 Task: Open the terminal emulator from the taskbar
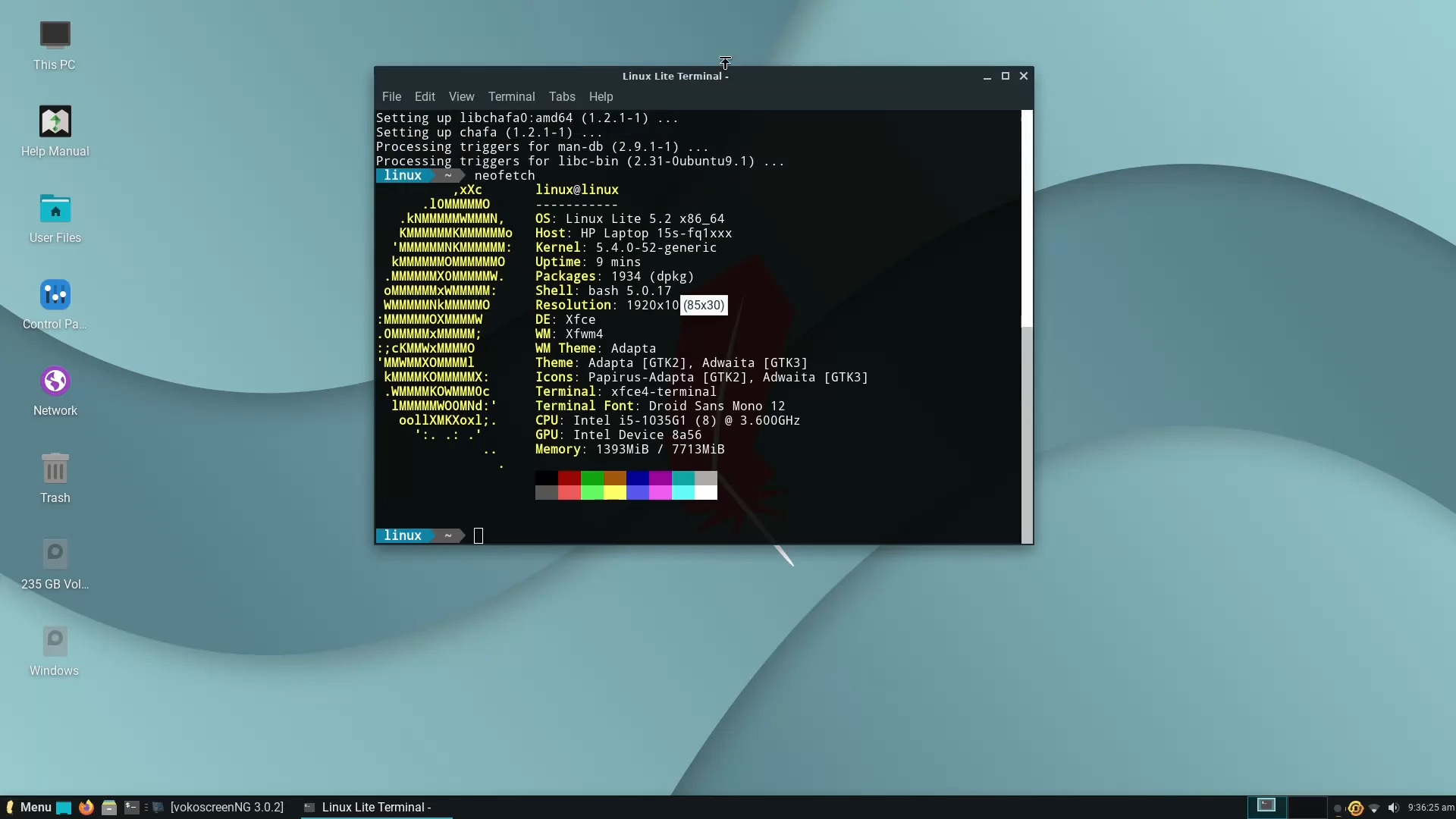click(x=133, y=807)
